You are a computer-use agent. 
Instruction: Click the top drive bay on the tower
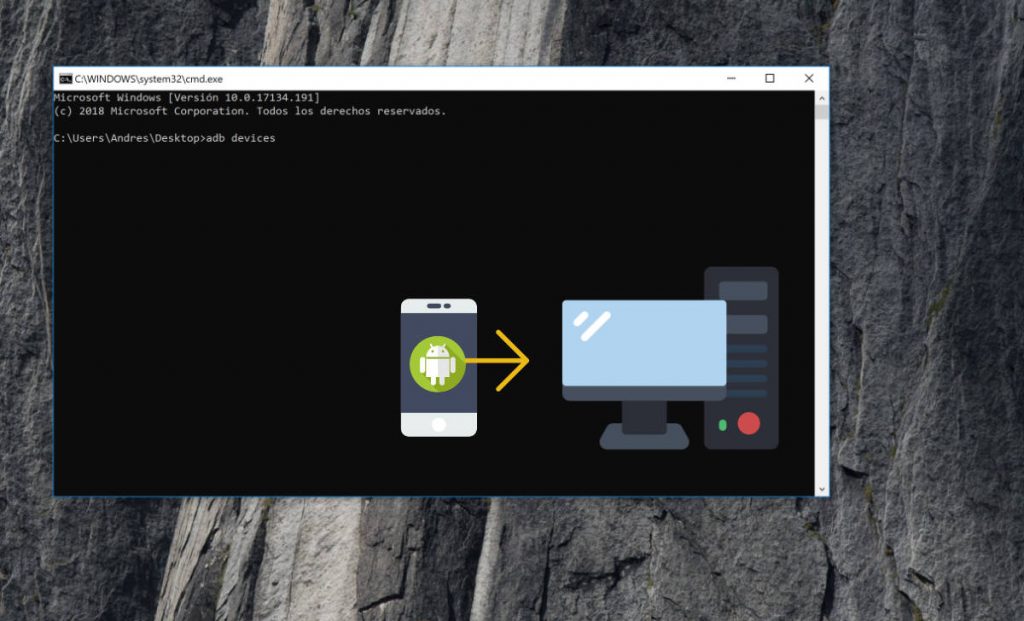tap(742, 290)
